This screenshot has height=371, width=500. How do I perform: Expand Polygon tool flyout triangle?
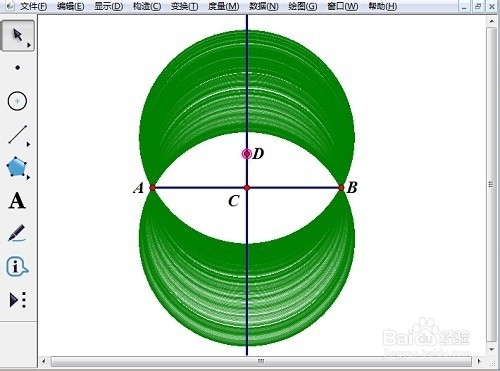[x=28, y=177]
